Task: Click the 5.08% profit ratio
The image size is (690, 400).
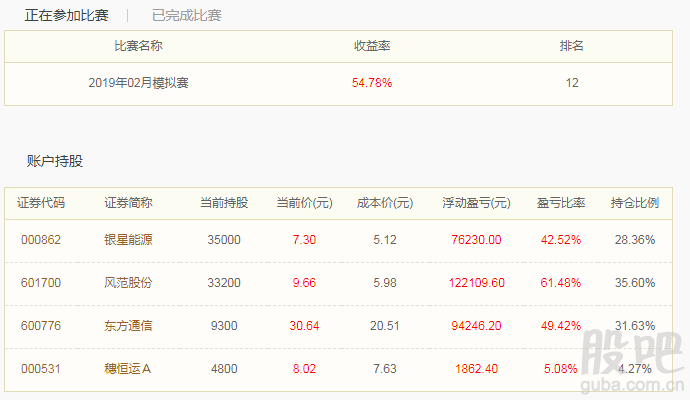Action: point(561,369)
